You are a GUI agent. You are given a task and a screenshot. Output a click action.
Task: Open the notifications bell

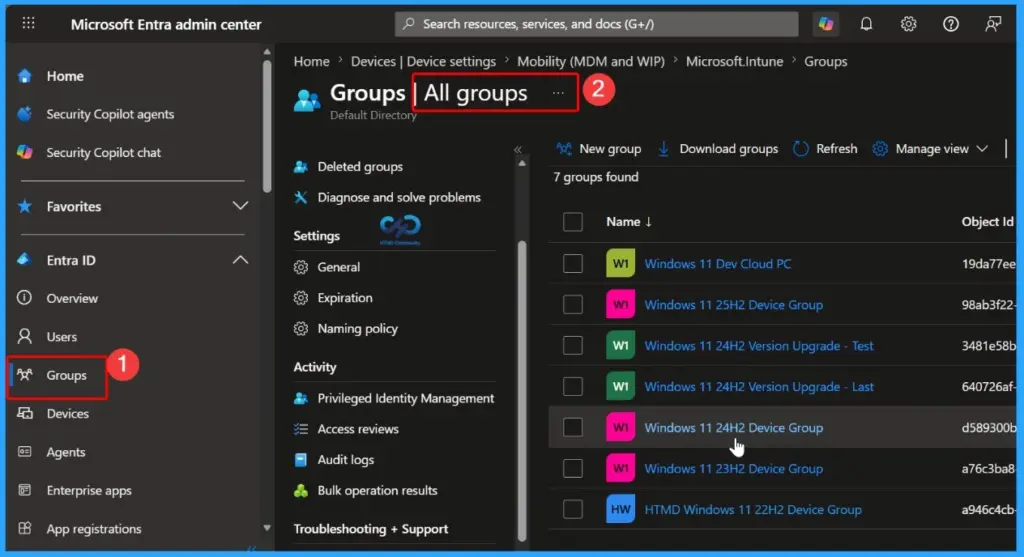(x=866, y=24)
